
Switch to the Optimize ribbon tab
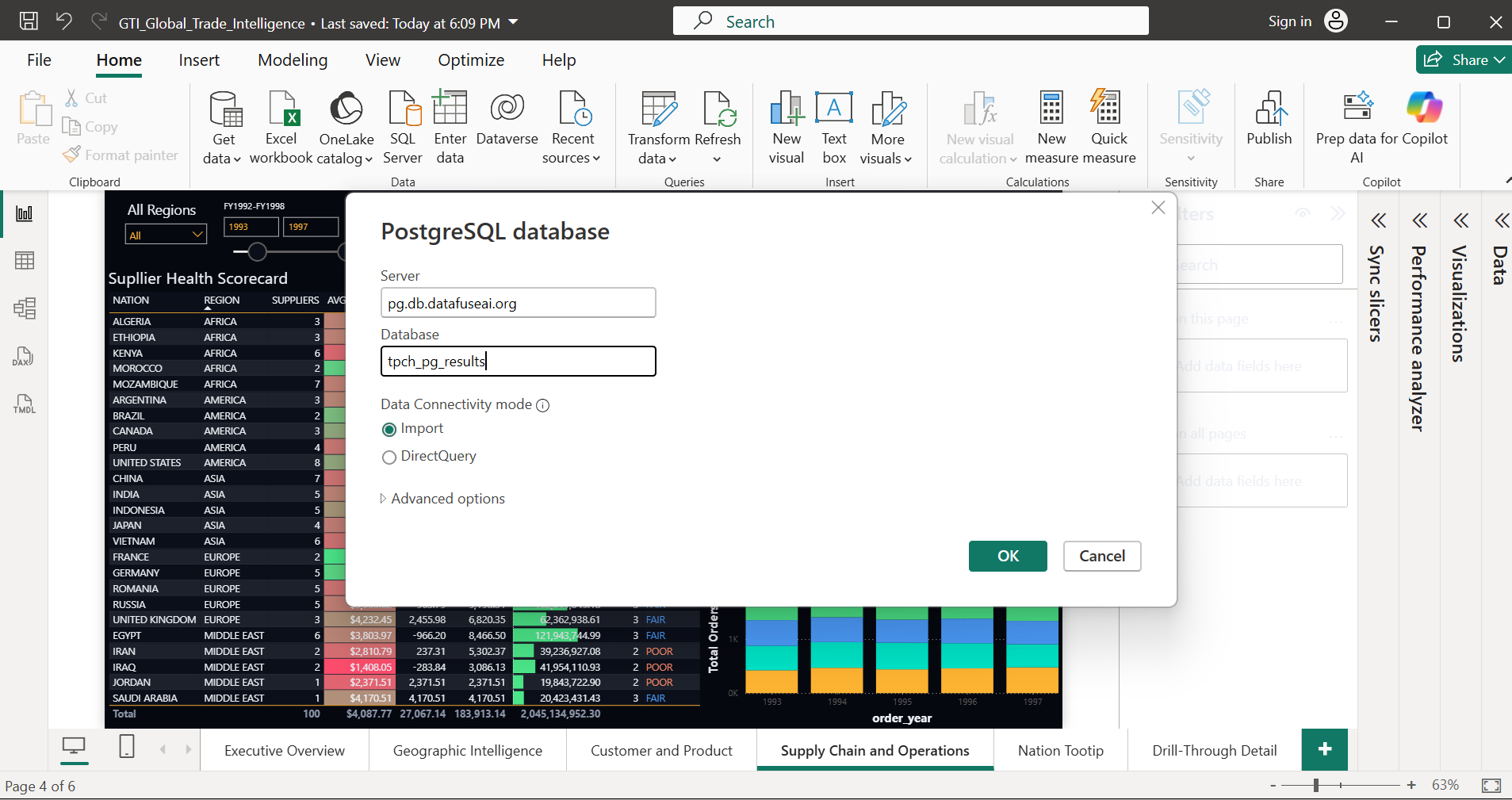coord(471,60)
